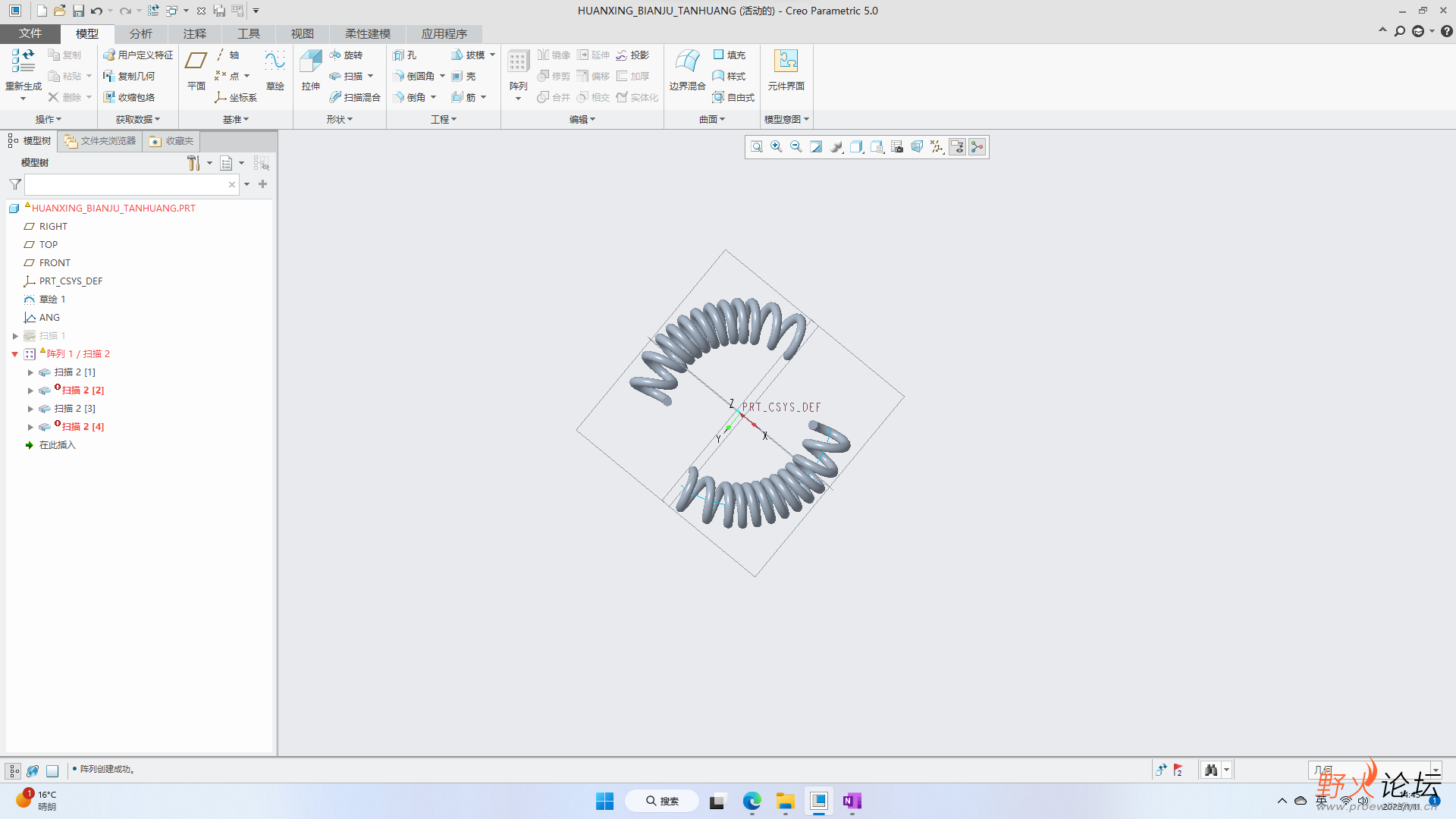Select the Boundary Blend tool
This screenshot has height=819, width=1456.
coord(687,71)
